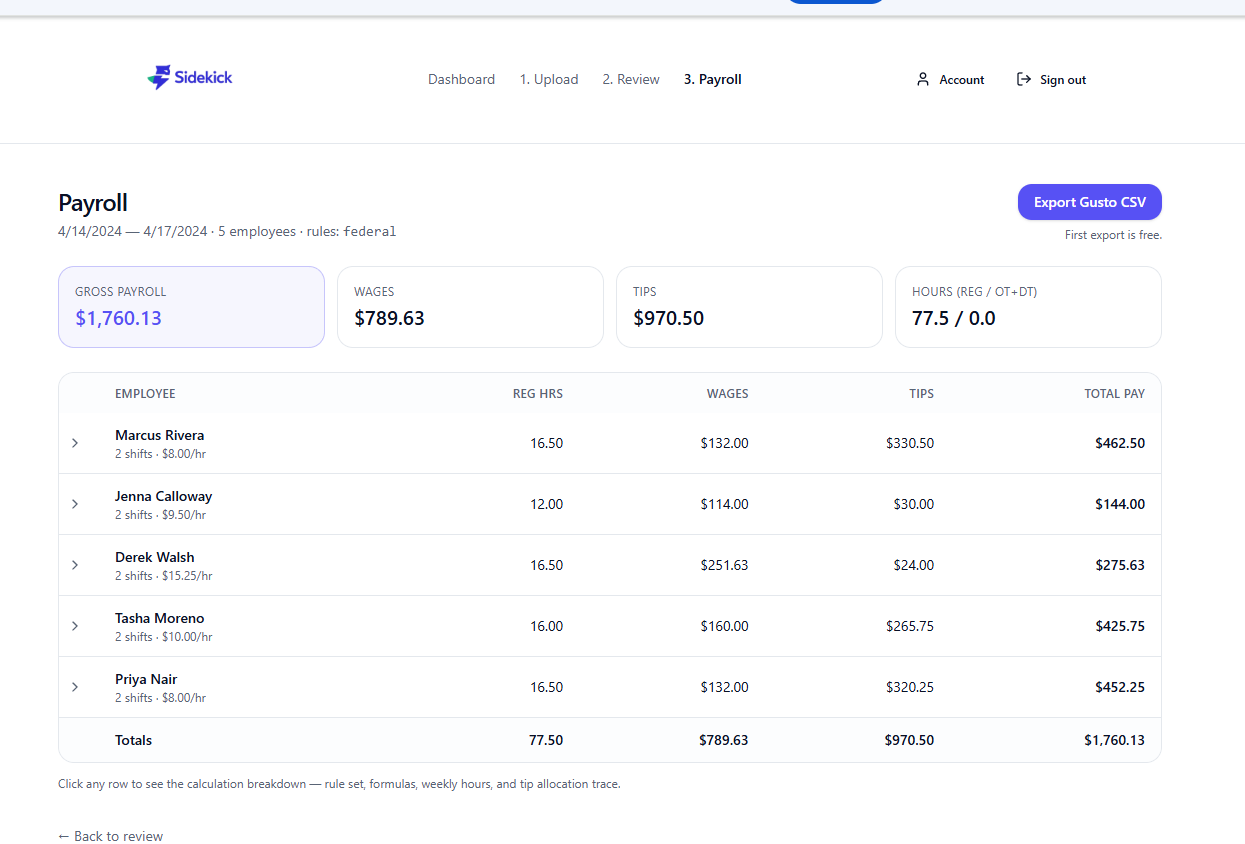Click the Tasha Moreno name
Viewport: 1245px width, 844px height.
pos(159,618)
